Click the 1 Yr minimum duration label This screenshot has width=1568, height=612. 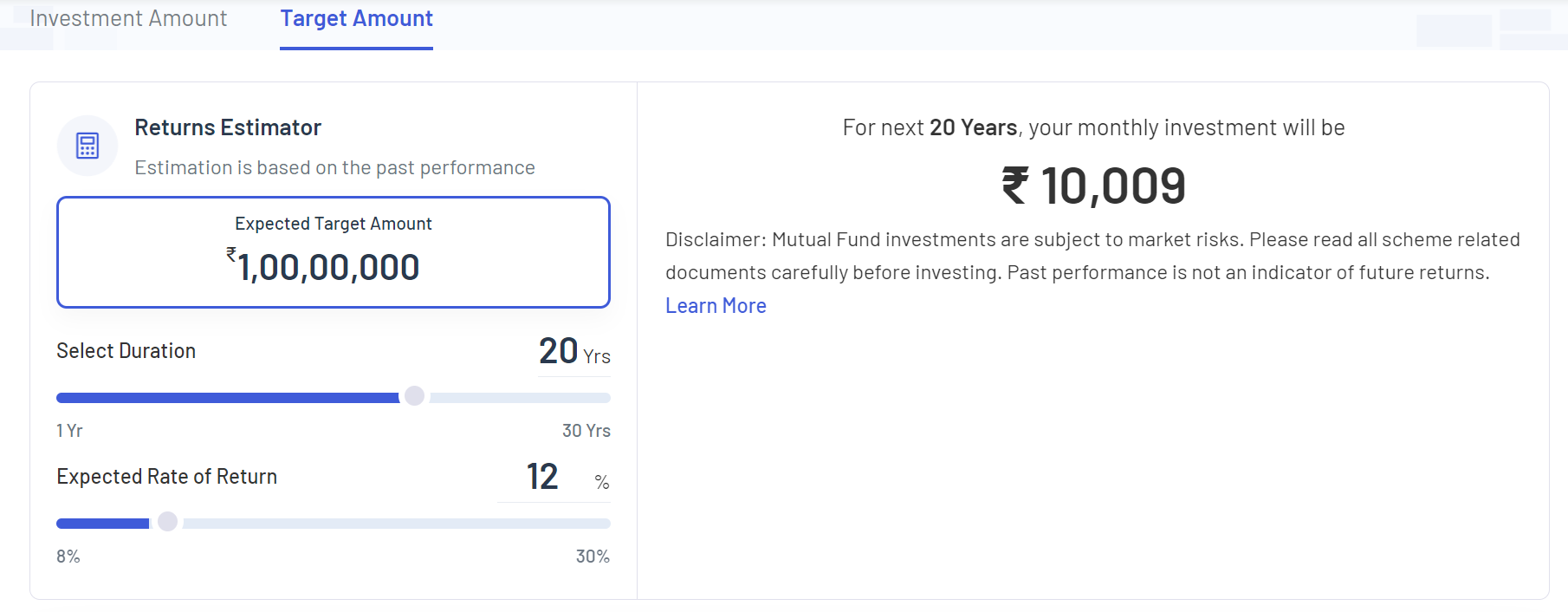(69, 431)
